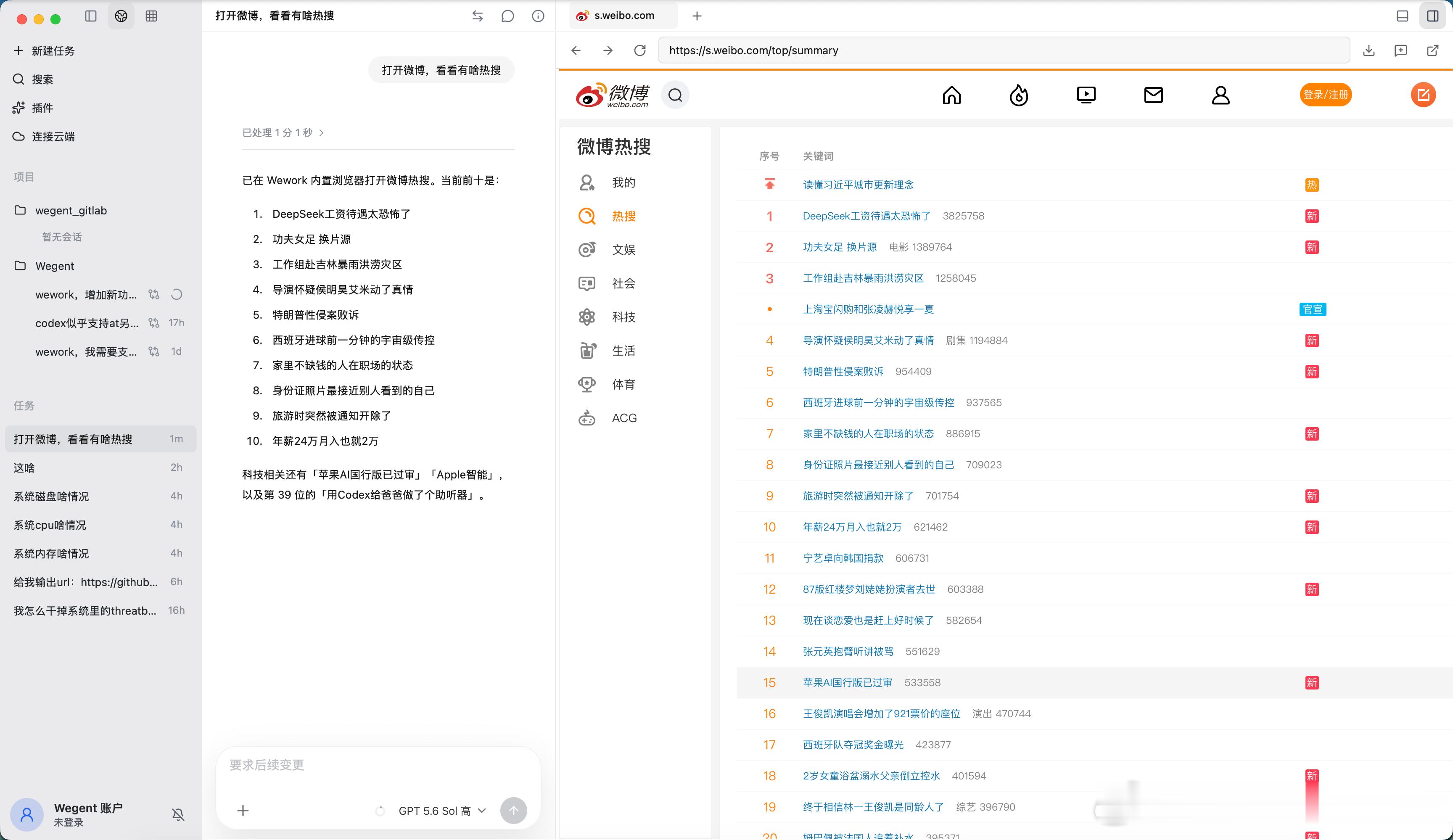Open the Weibo video icon
The height and width of the screenshot is (840, 1453).
[1086, 95]
